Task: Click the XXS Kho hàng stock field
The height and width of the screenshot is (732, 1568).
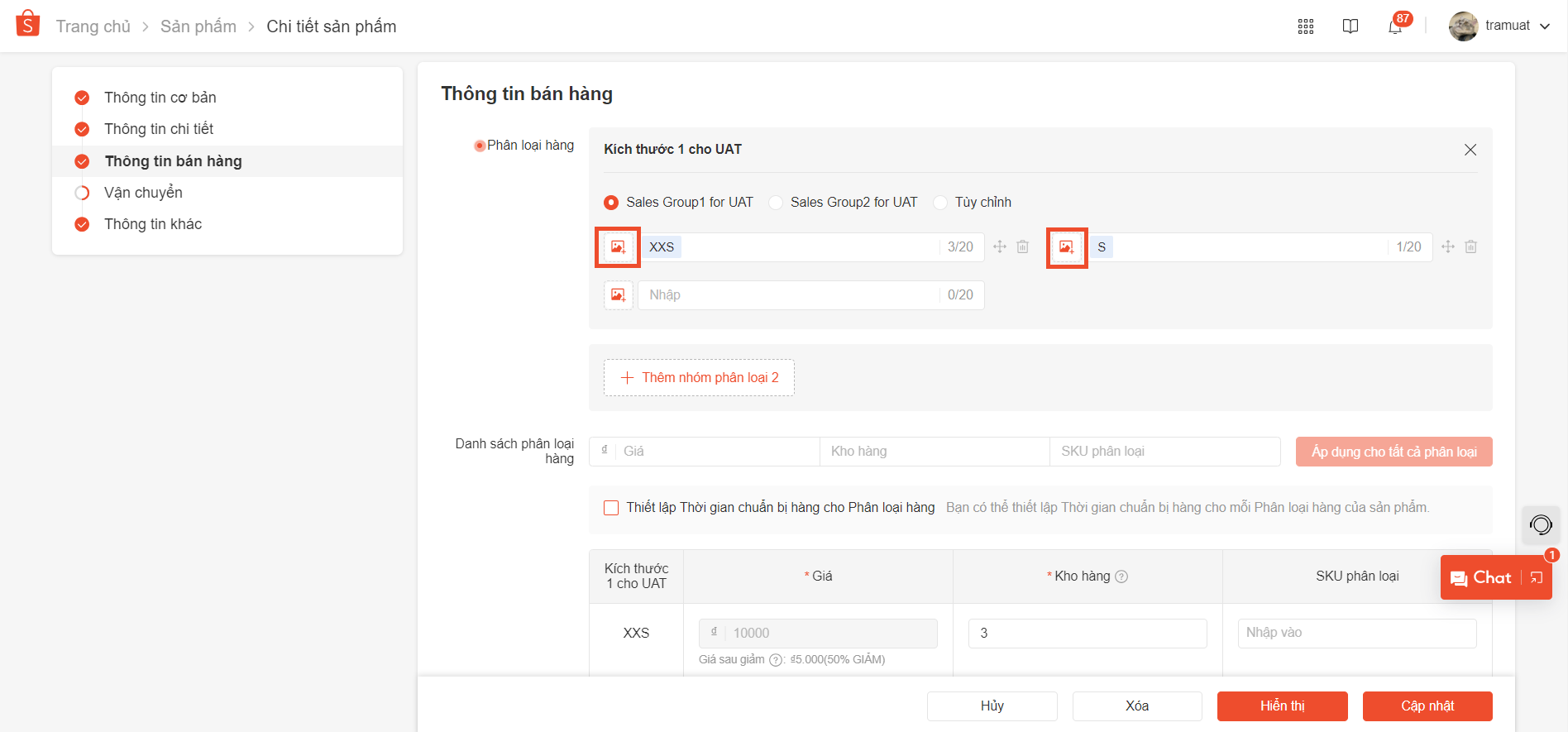Action: 1088,634
